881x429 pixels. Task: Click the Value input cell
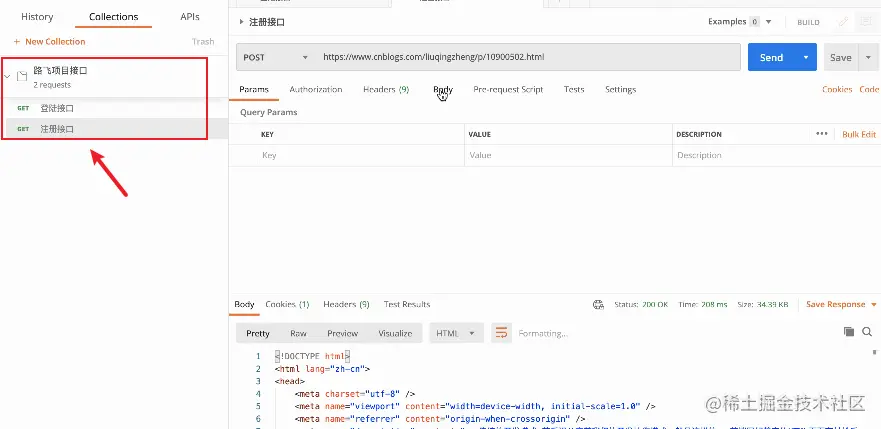click(x=568, y=155)
